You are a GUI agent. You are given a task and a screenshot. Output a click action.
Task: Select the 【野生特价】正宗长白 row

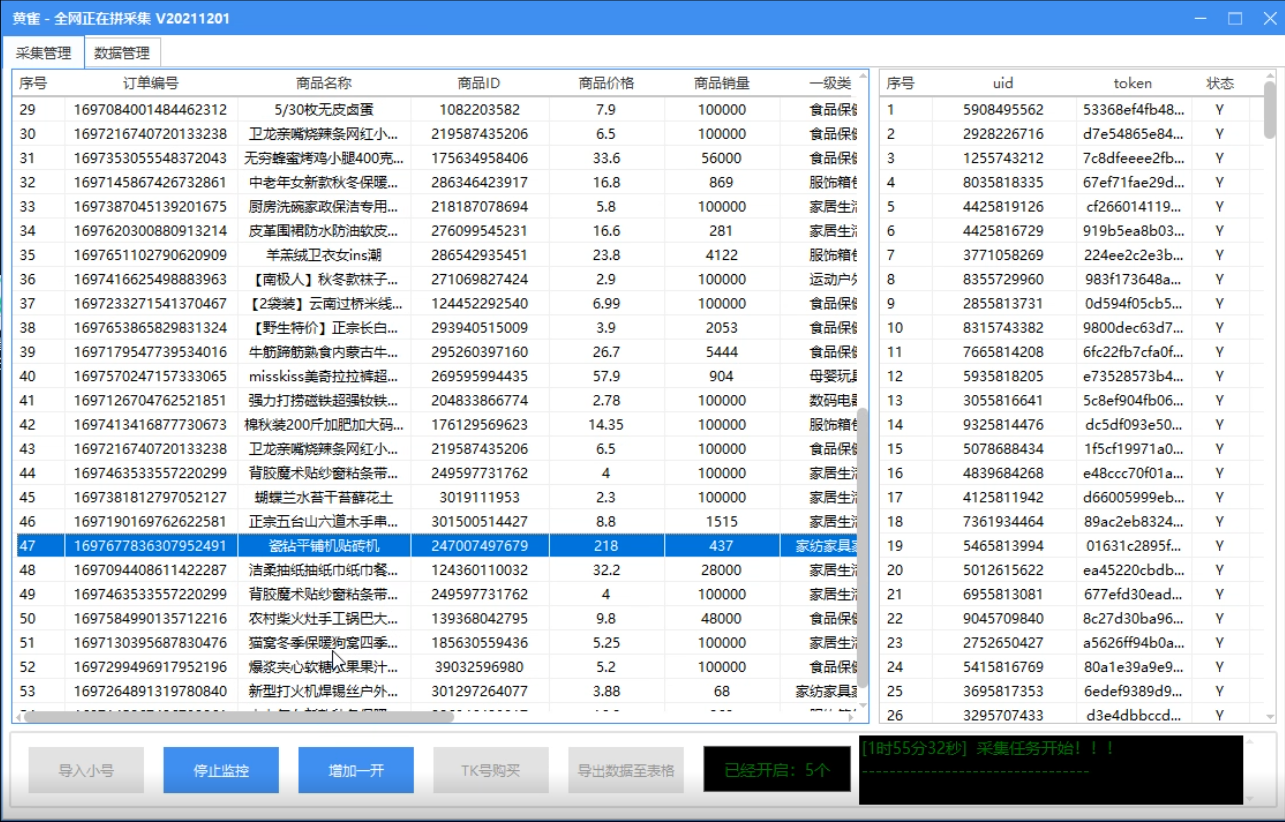click(436, 328)
